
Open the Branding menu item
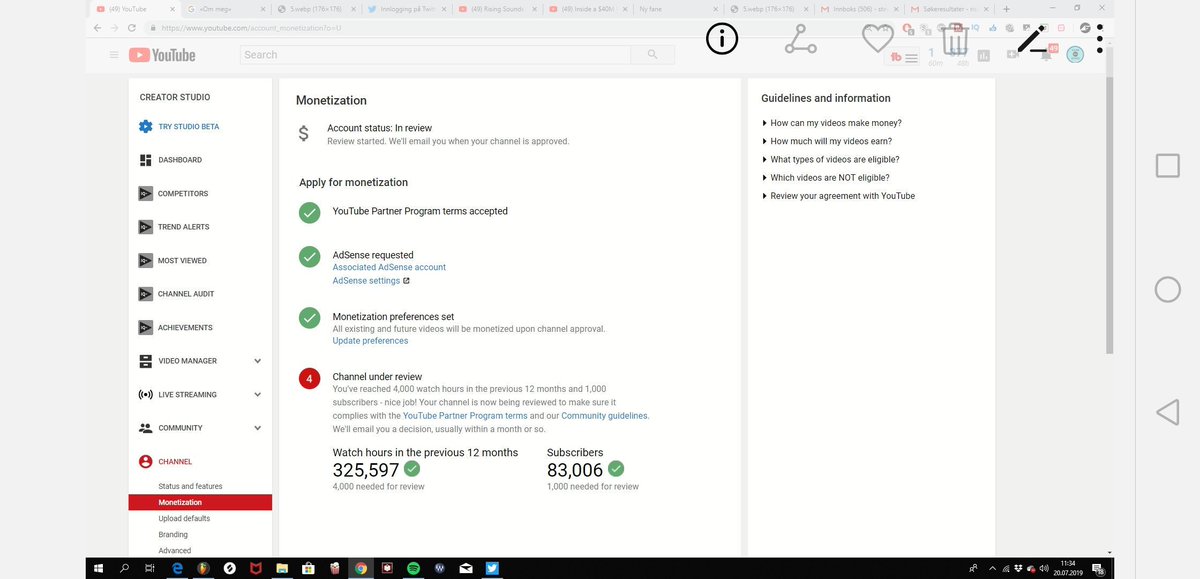[x=173, y=535]
